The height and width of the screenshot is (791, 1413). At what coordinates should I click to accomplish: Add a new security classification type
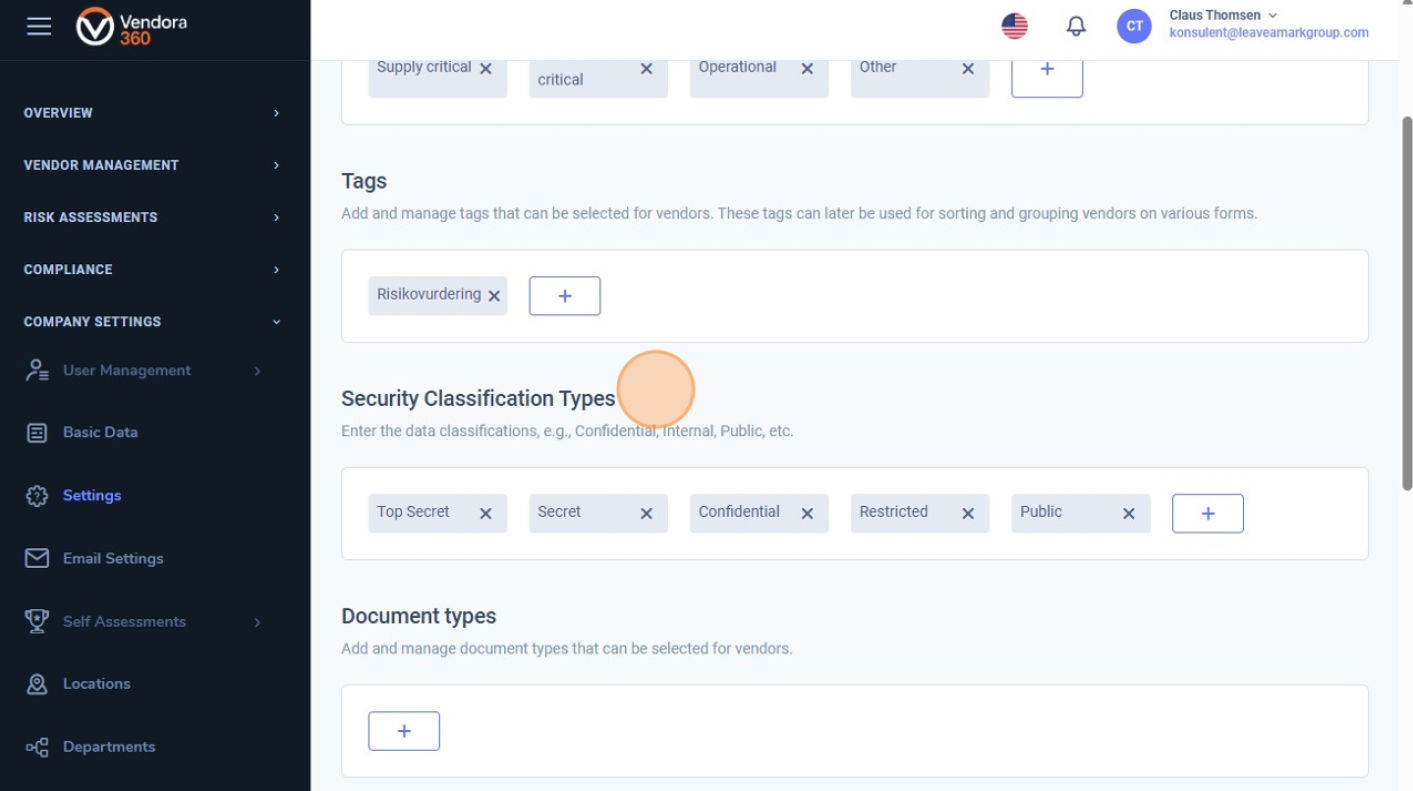click(x=1207, y=513)
